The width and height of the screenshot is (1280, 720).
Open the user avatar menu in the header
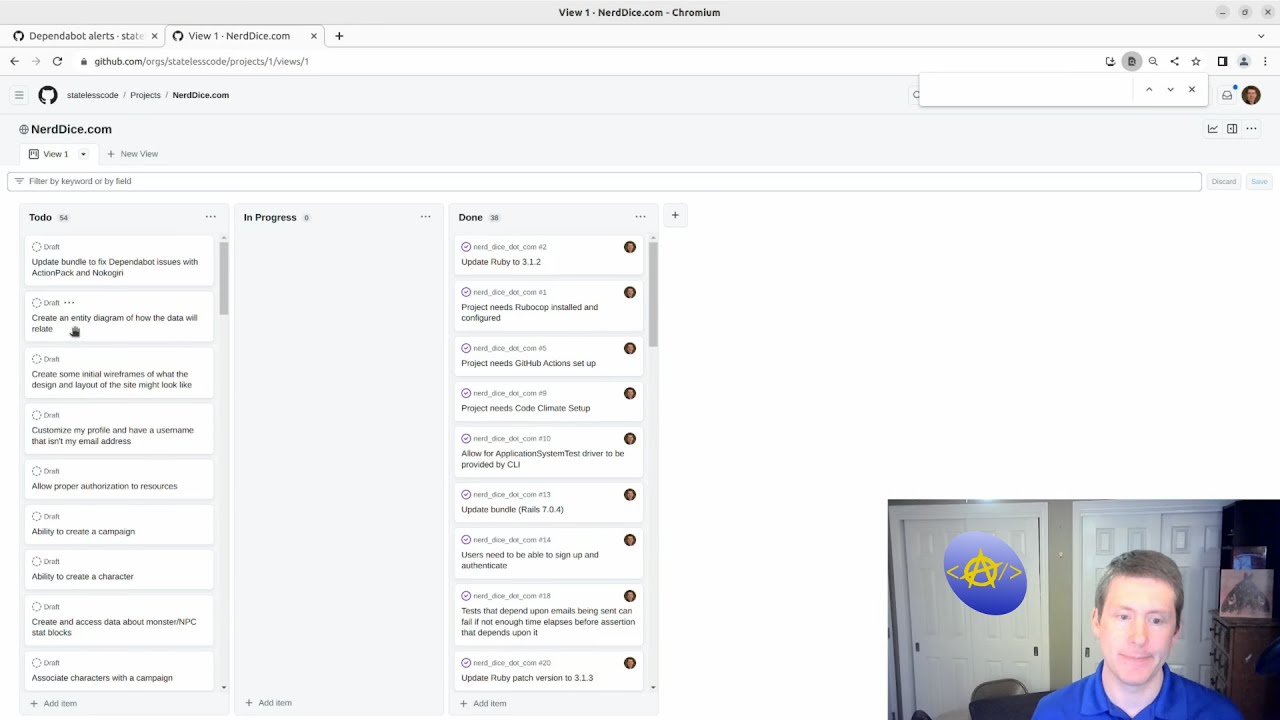1251,95
